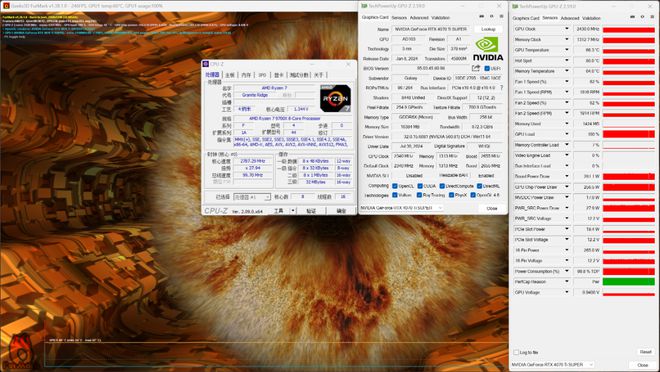Click the title bar icon of left GPU-Z window
The height and width of the screenshot is (372, 660).
pyautogui.click(x=364, y=6)
